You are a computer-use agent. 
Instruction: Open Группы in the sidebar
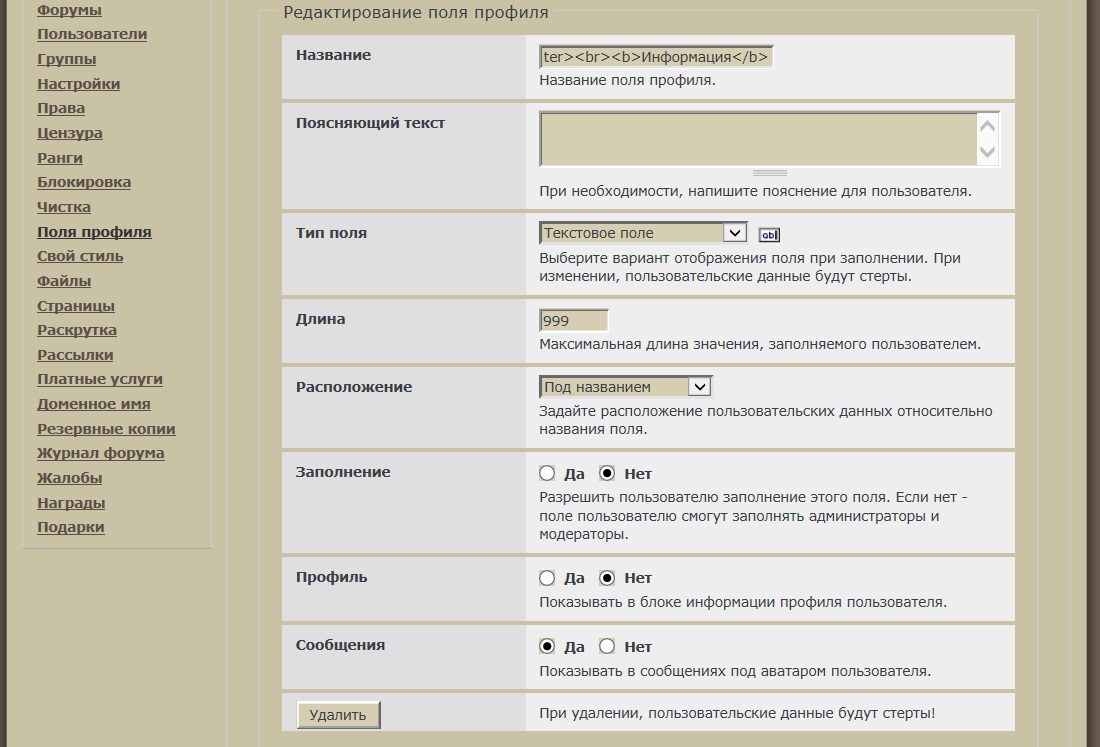(67, 59)
